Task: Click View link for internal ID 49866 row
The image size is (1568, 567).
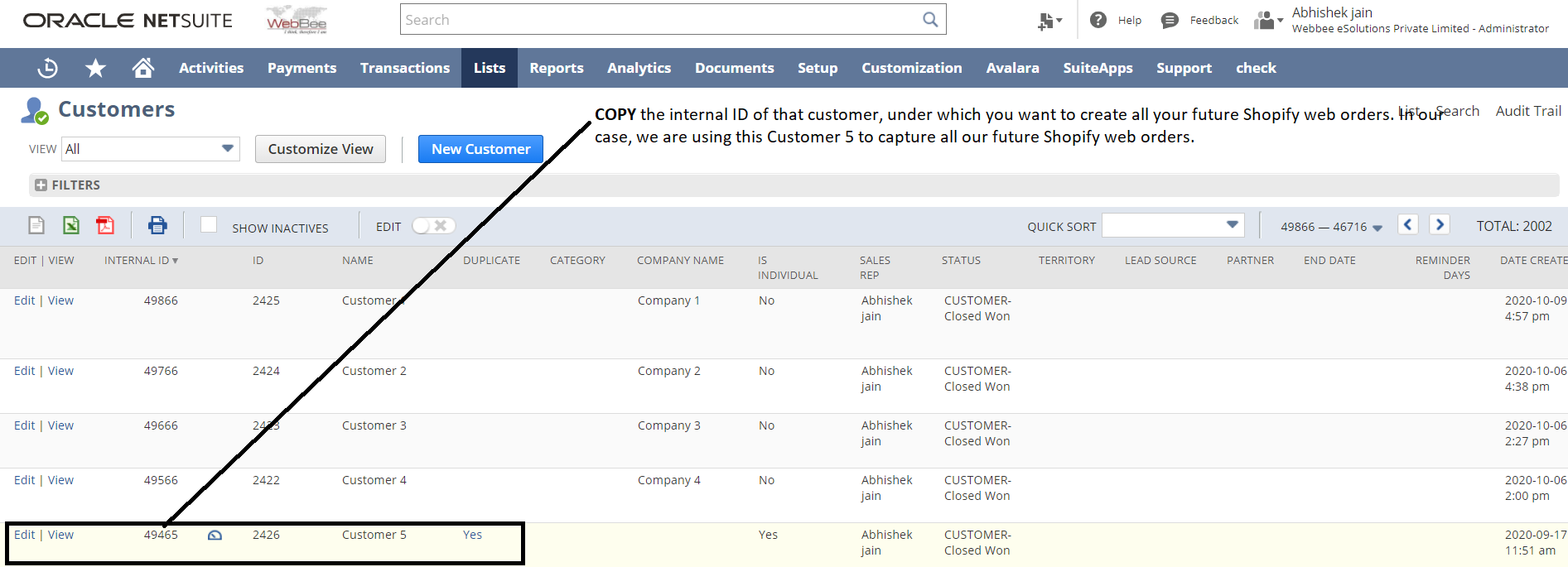Action: [x=60, y=300]
